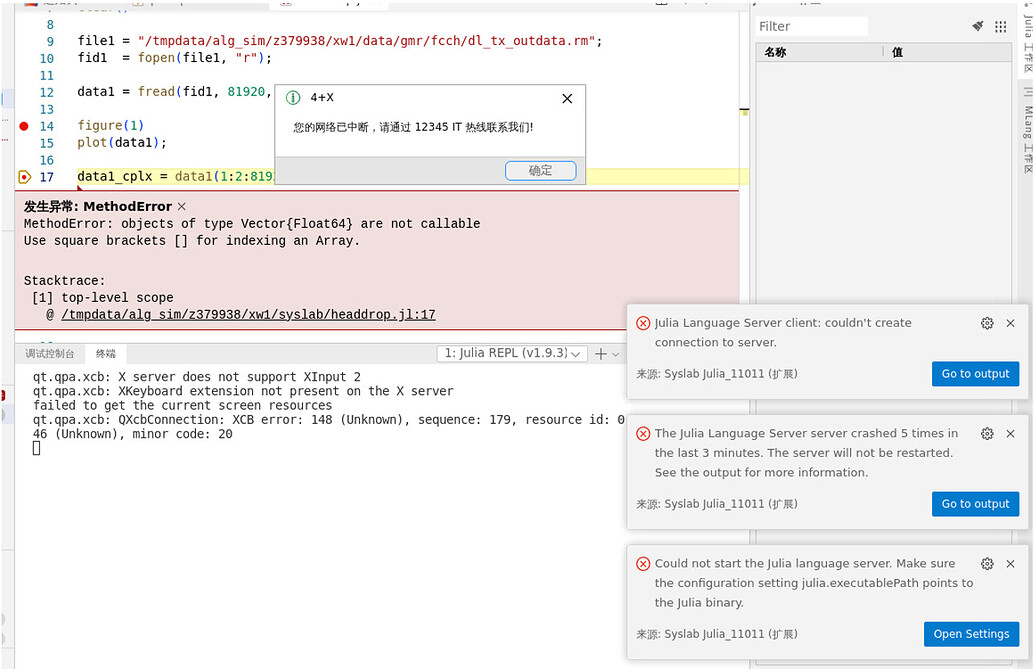Image resolution: width=1035 pixels, height=672 pixels.
Task: Click line number 9 in the gutter
Action: (x=50, y=41)
